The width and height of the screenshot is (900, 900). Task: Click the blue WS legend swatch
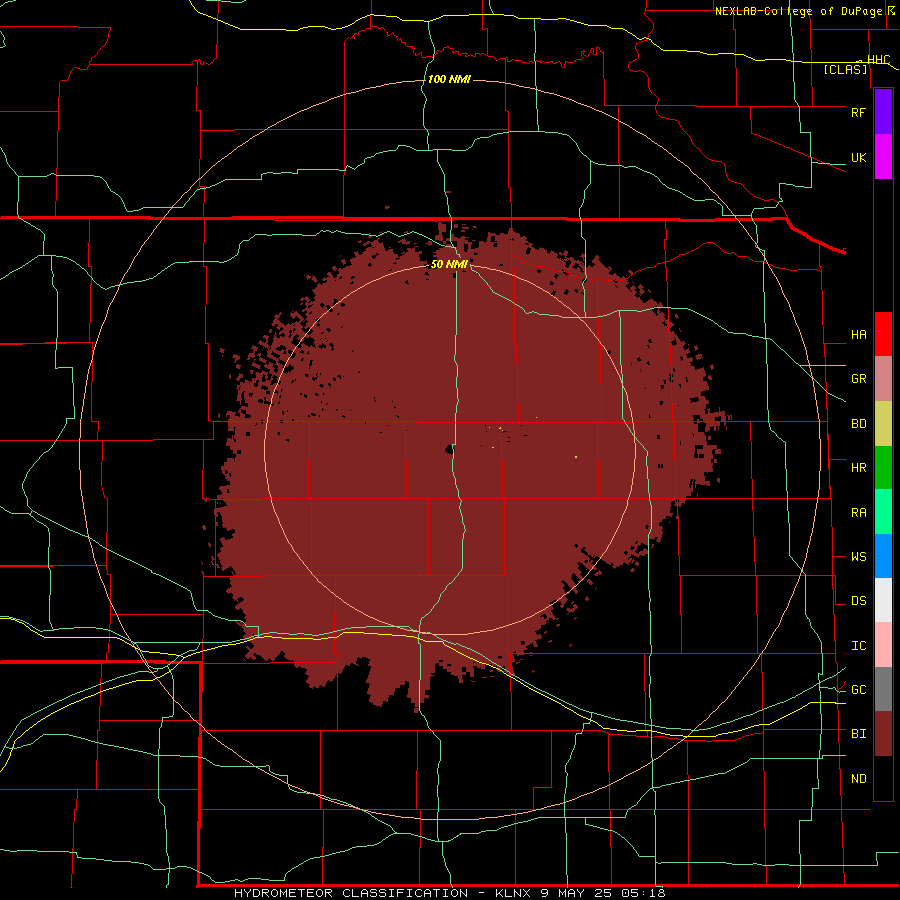[883, 556]
